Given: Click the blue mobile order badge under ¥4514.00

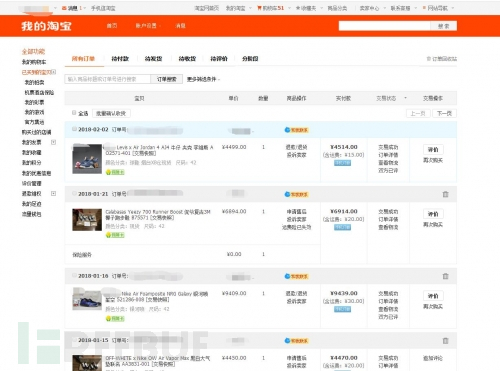Looking at the screenshot, I should [x=342, y=163].
